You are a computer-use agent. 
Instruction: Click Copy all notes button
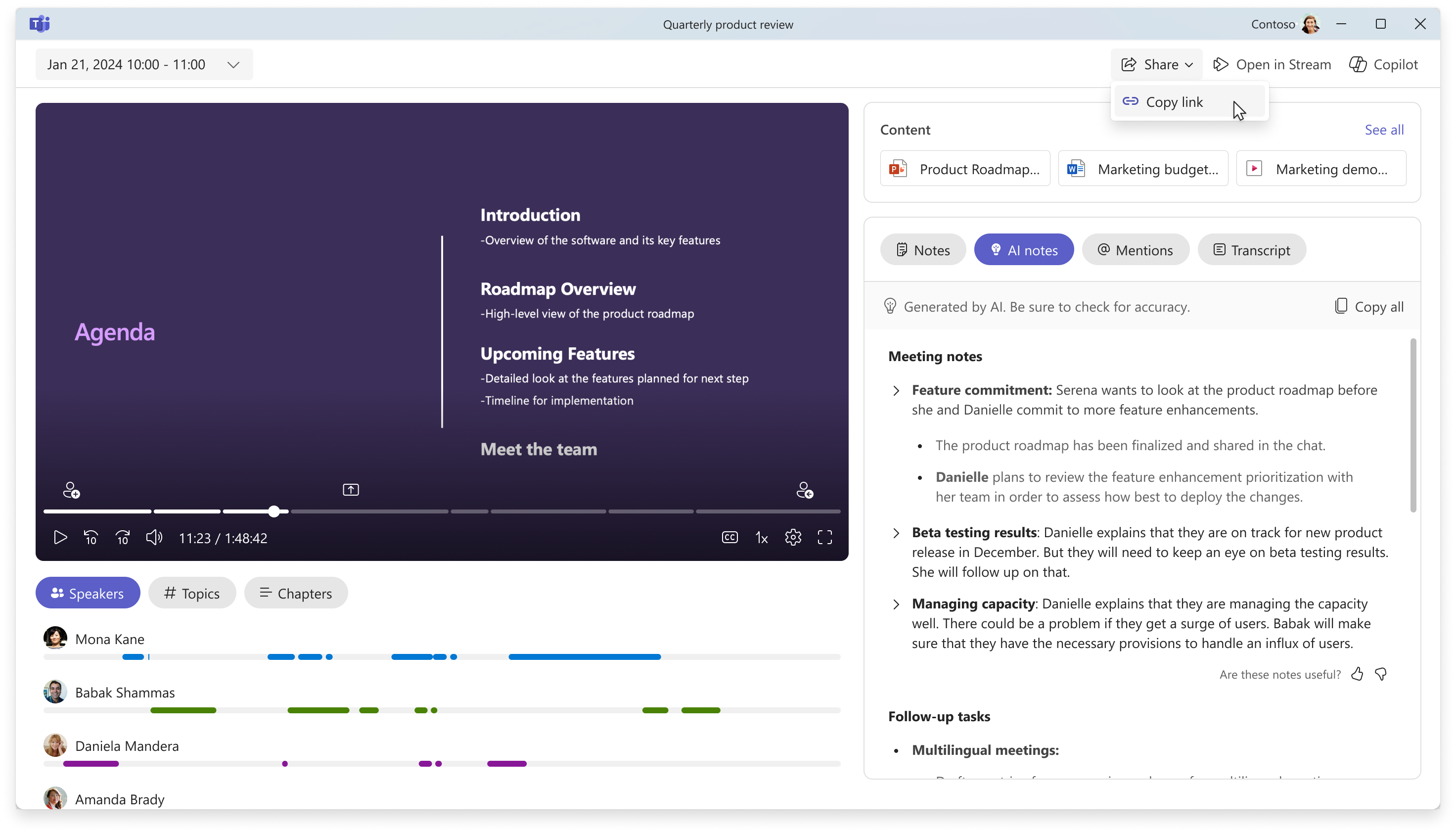tap(1368, 307)
